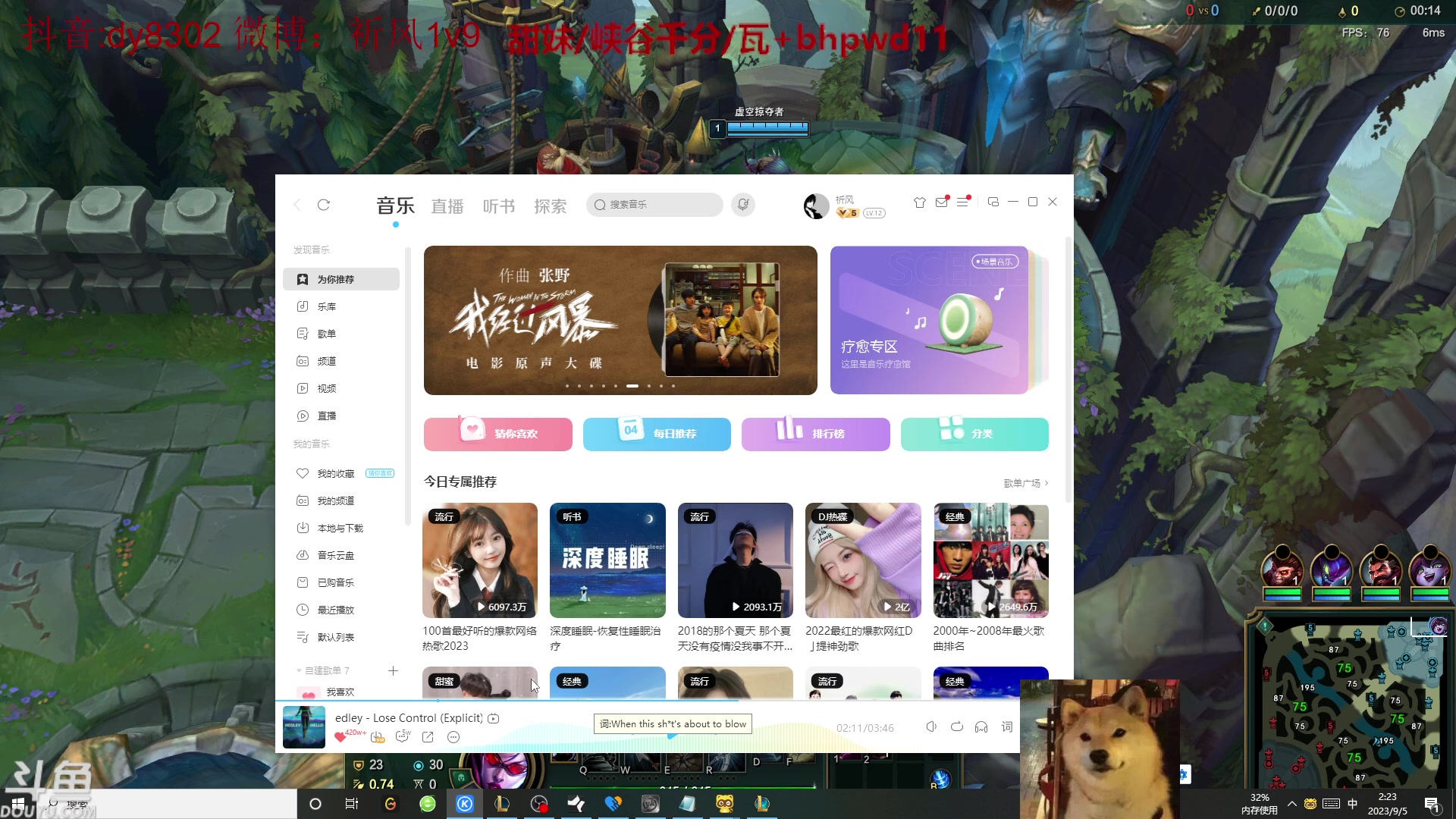Click the skin (t-shirt) icon in title bar
This screenshot has height=819, width=1456.
(919, 202)
